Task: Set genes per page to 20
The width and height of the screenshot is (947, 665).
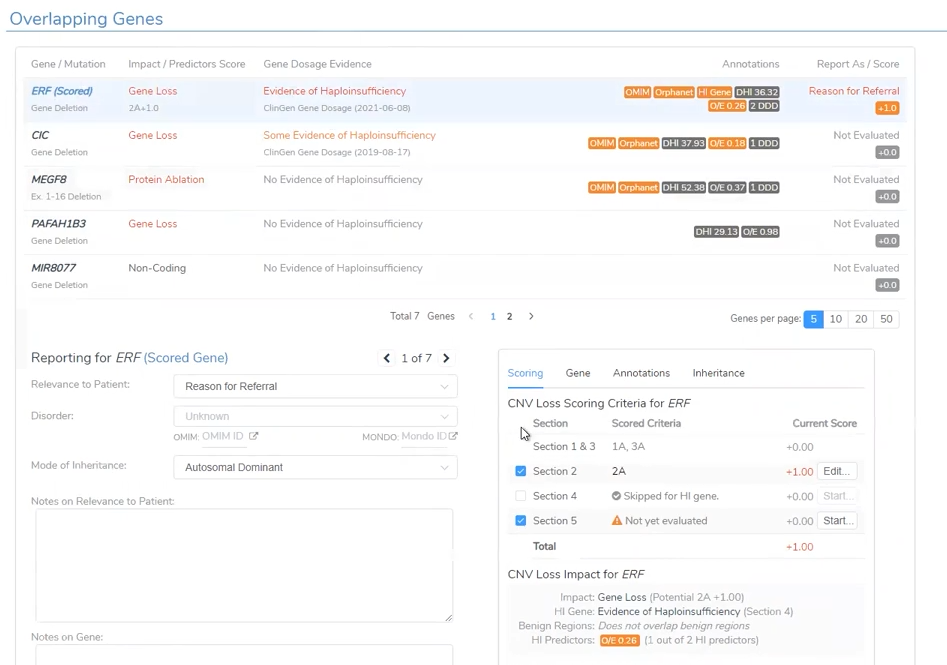Action: coord(860,319)
